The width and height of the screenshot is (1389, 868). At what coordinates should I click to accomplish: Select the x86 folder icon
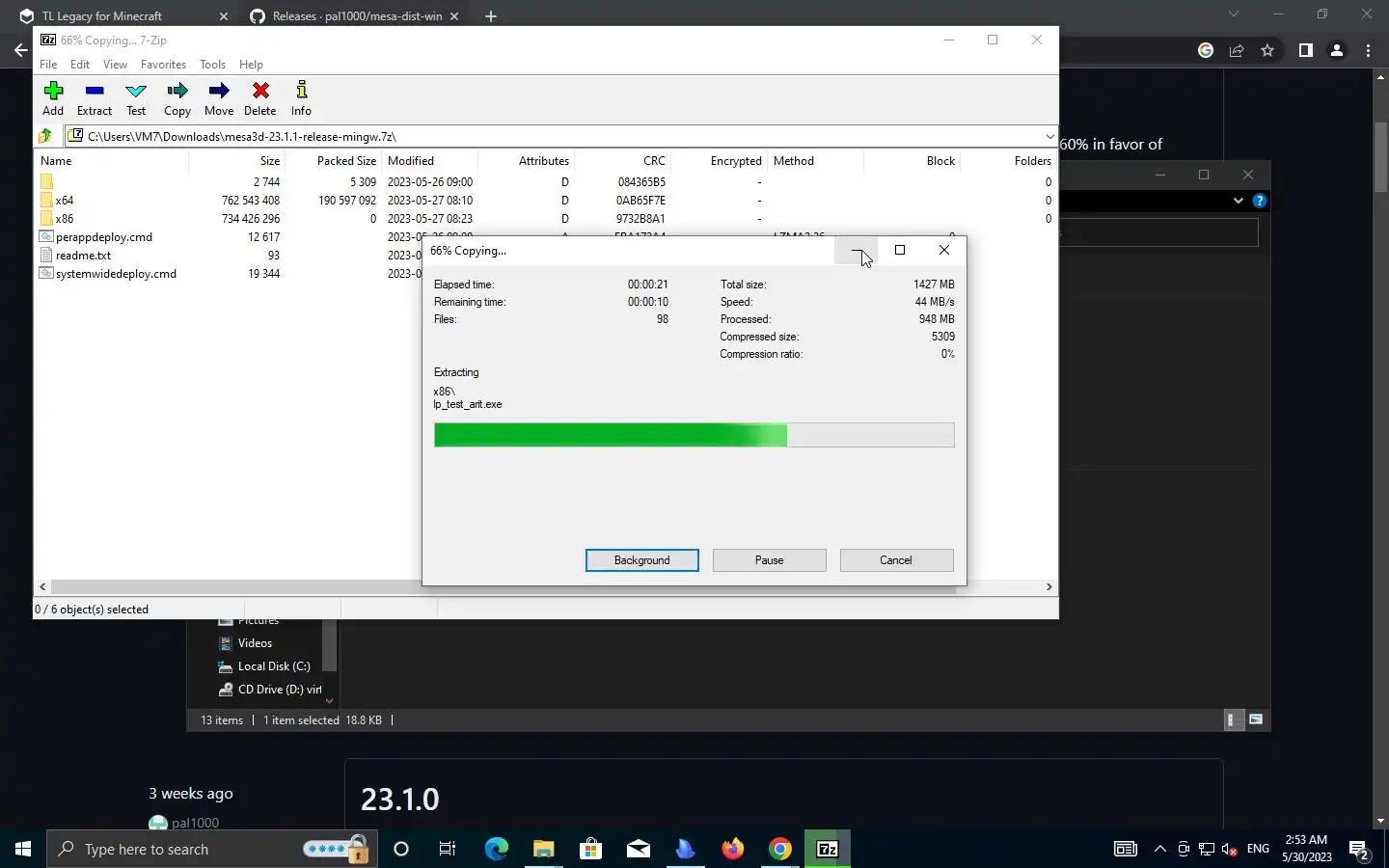tap(46, 219)
